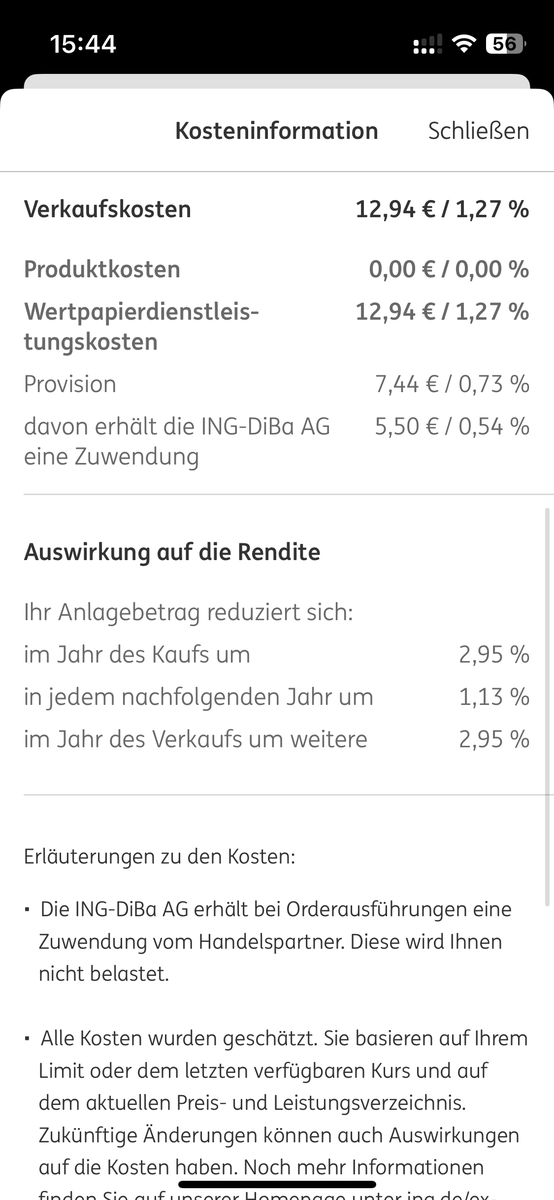Tap the 'in jedem nachfolgenden Jahr um' row
The width and height of the screenshot is (554, 1200).
277,697
